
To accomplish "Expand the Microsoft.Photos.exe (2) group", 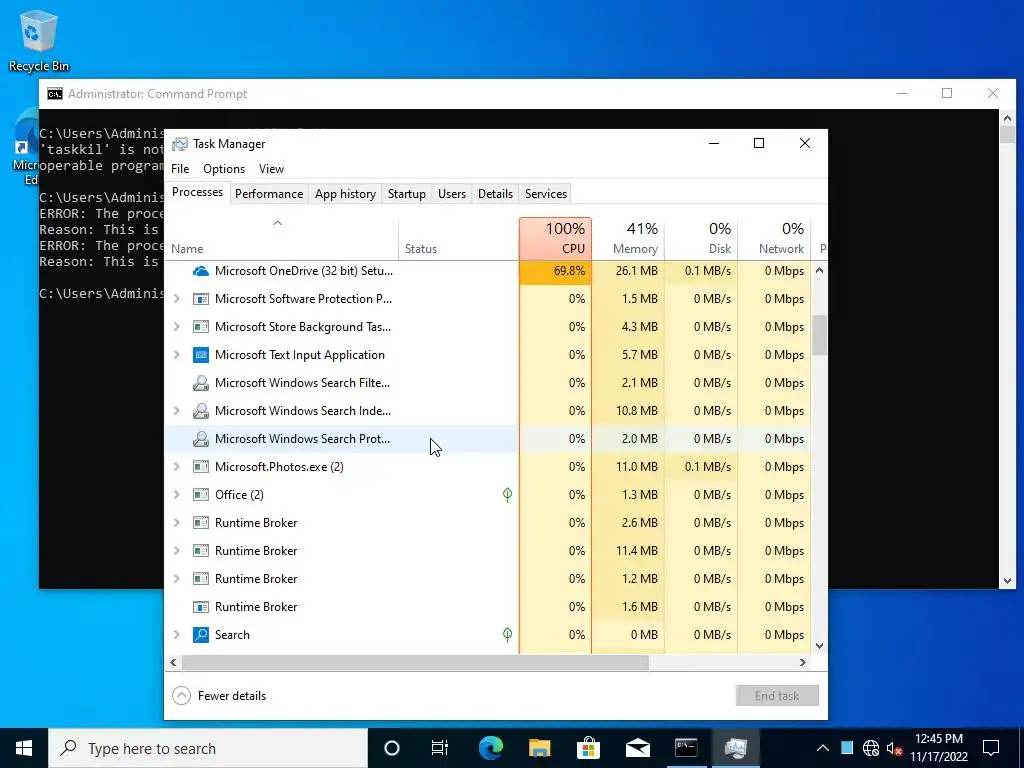I will (176, 467).
